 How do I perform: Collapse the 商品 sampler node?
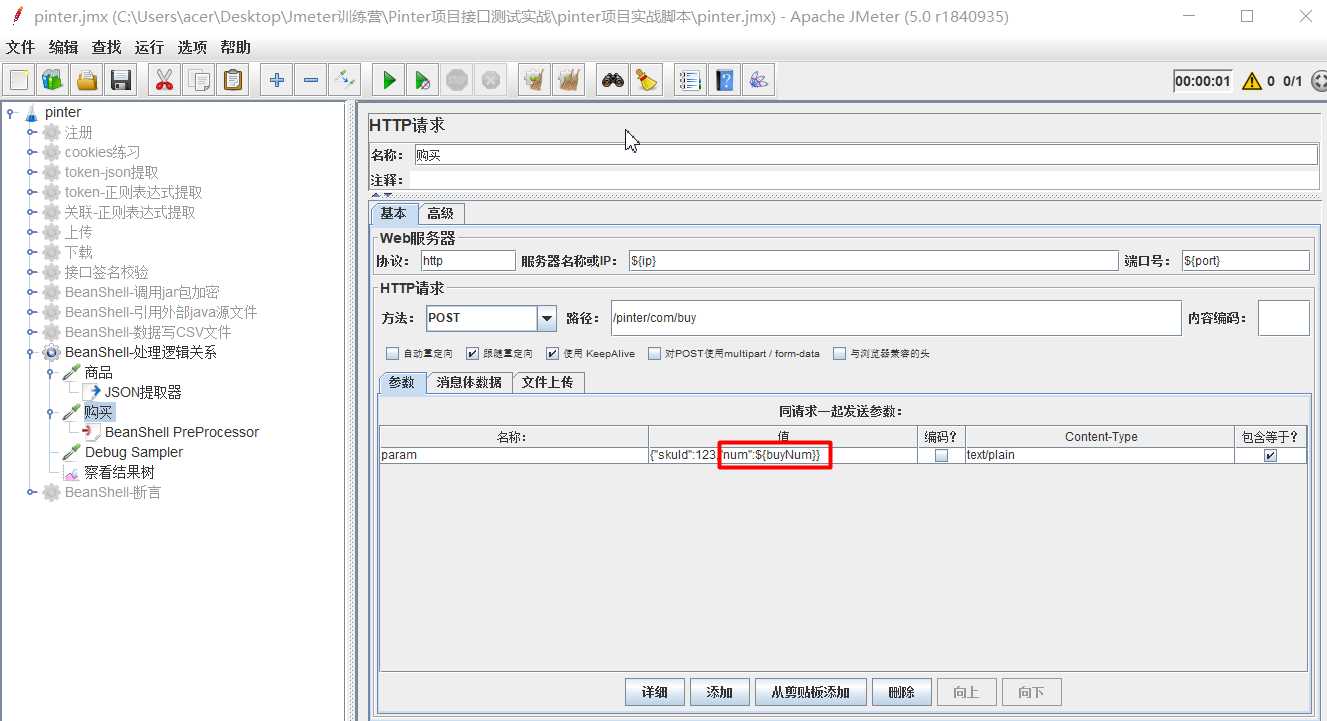(51, 372)
